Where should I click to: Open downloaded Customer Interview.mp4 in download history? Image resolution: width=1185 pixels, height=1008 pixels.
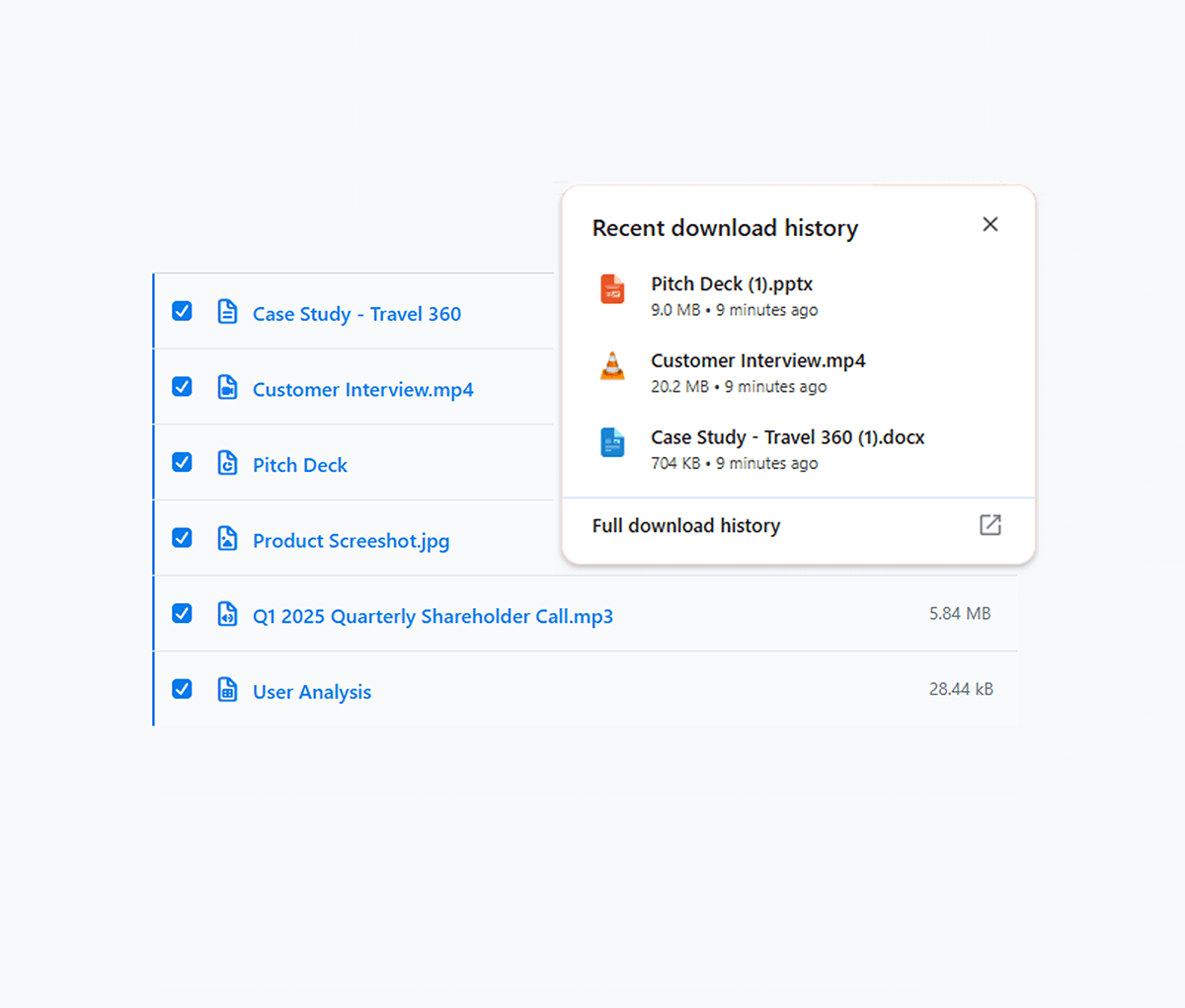tap(758, 360)
